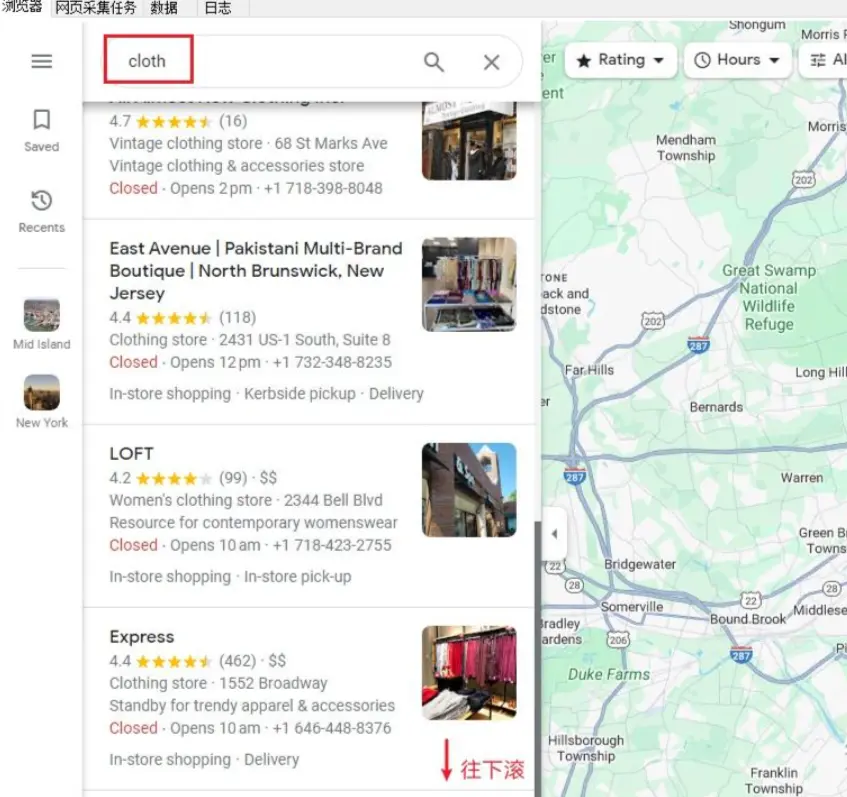Click Great Swamp National Wildlife Refuge on map
Image resolution: width=847 pixels, height=797 pixels.
769,297
